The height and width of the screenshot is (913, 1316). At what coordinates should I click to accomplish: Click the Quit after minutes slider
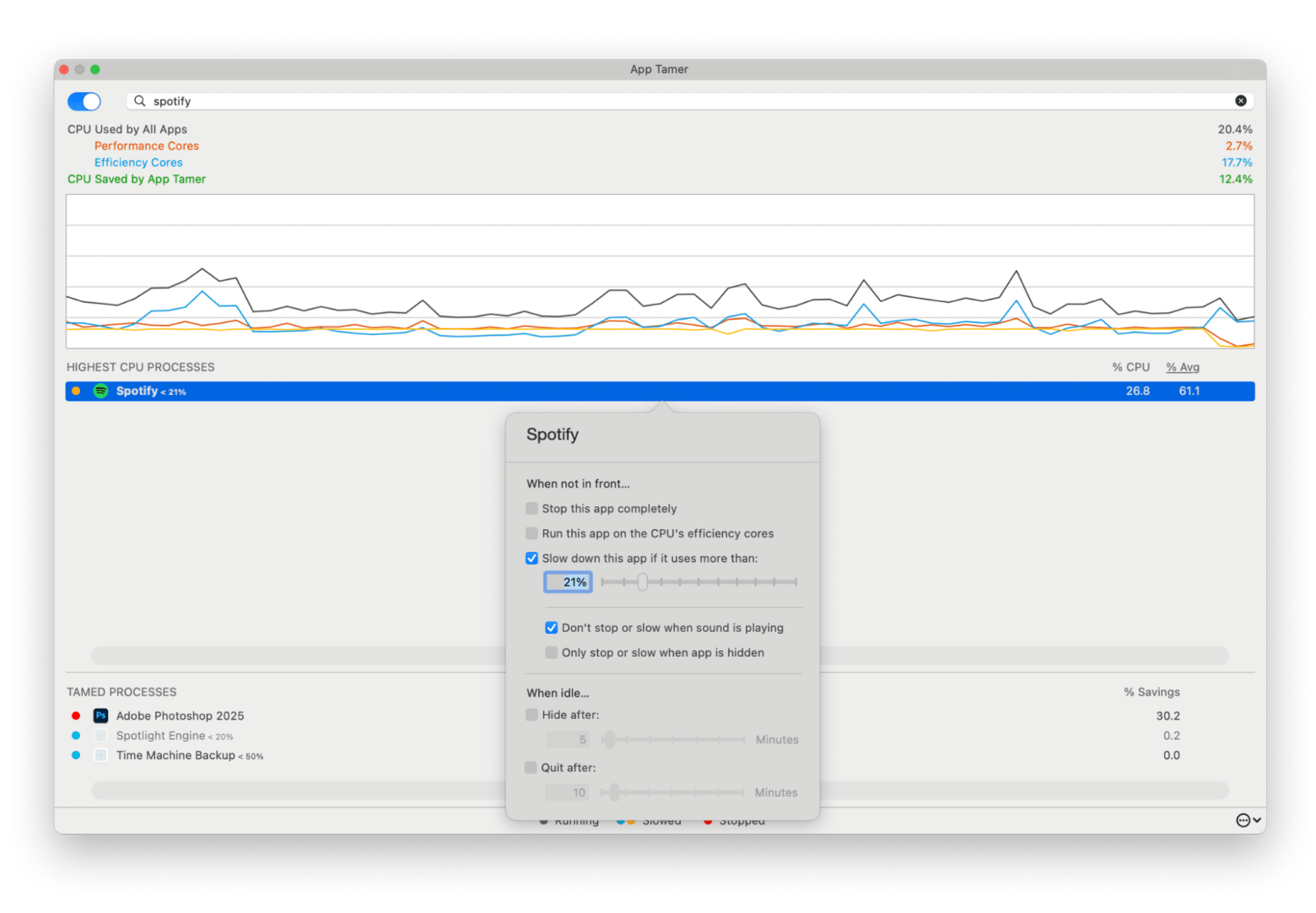[x=673, y=792]
